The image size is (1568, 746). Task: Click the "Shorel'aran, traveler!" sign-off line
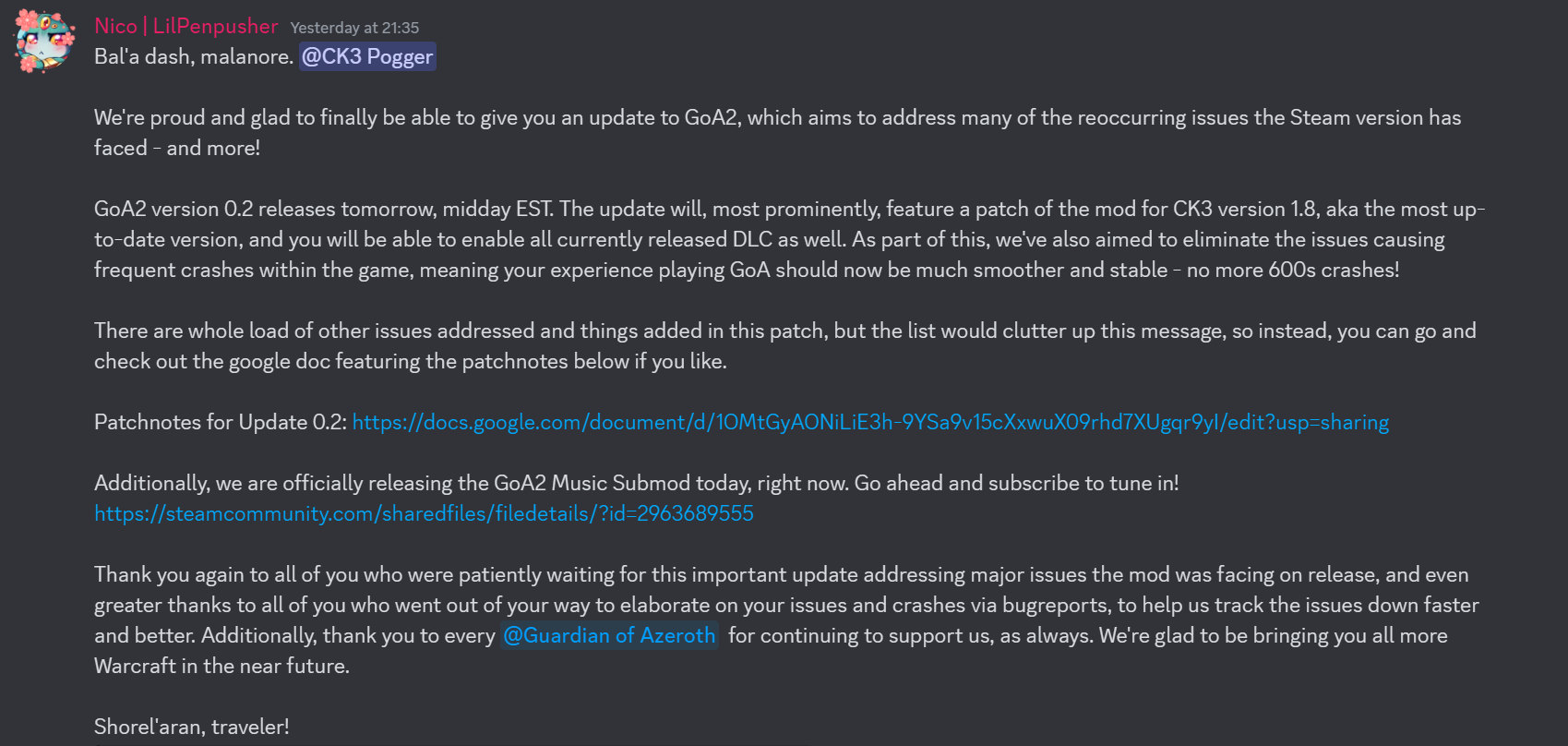(x=192, y=727)
